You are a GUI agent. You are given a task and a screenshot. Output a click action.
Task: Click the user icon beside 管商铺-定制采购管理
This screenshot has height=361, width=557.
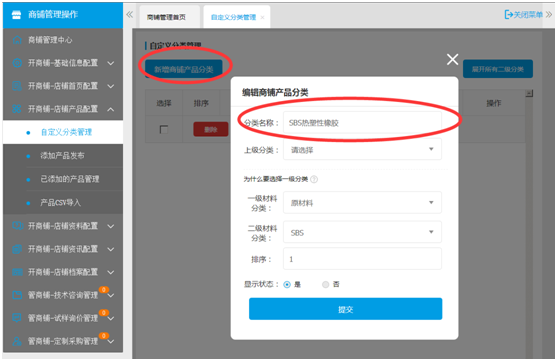pos(17,341)
